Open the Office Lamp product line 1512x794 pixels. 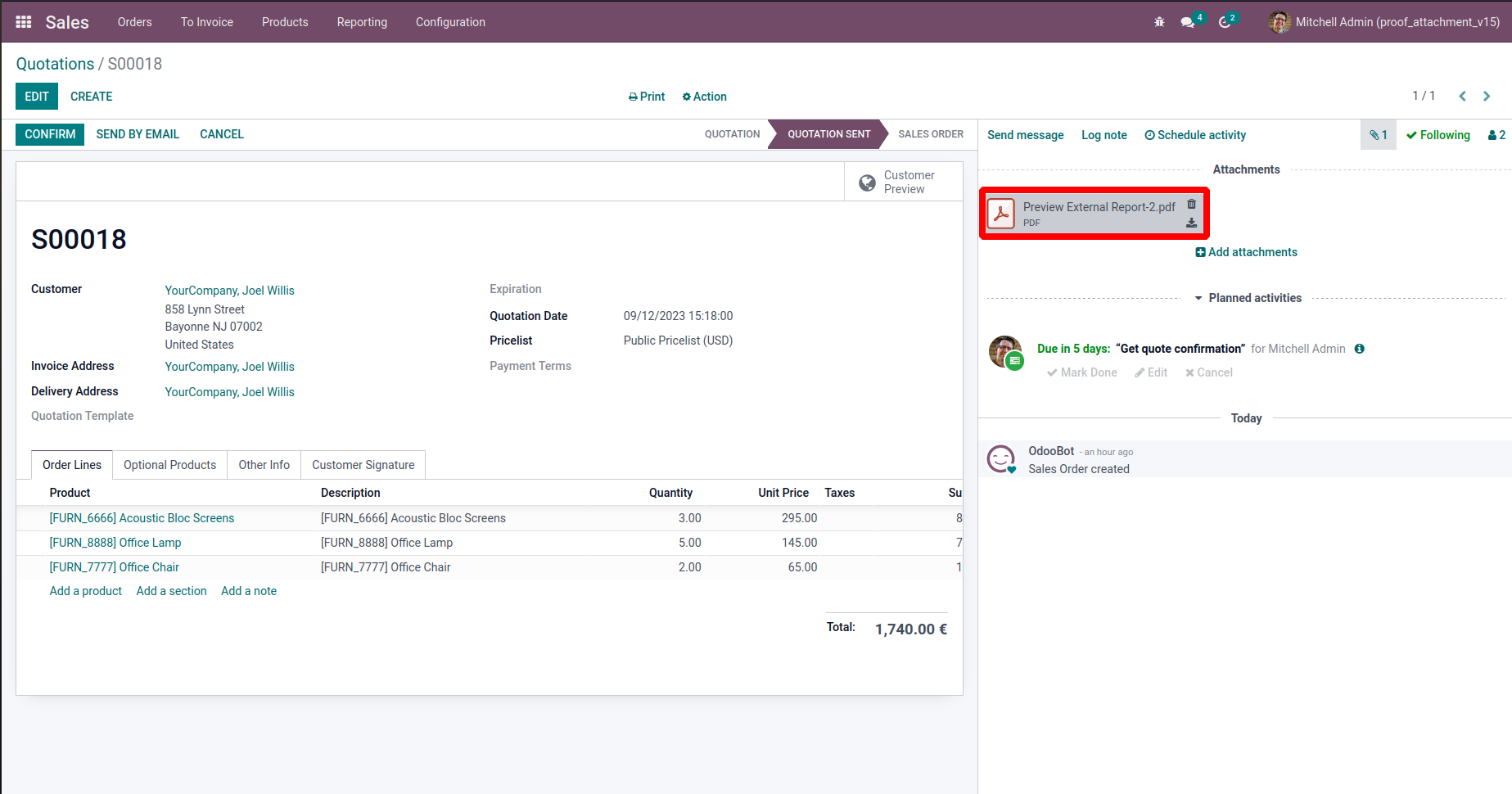[x=115, y=543]
